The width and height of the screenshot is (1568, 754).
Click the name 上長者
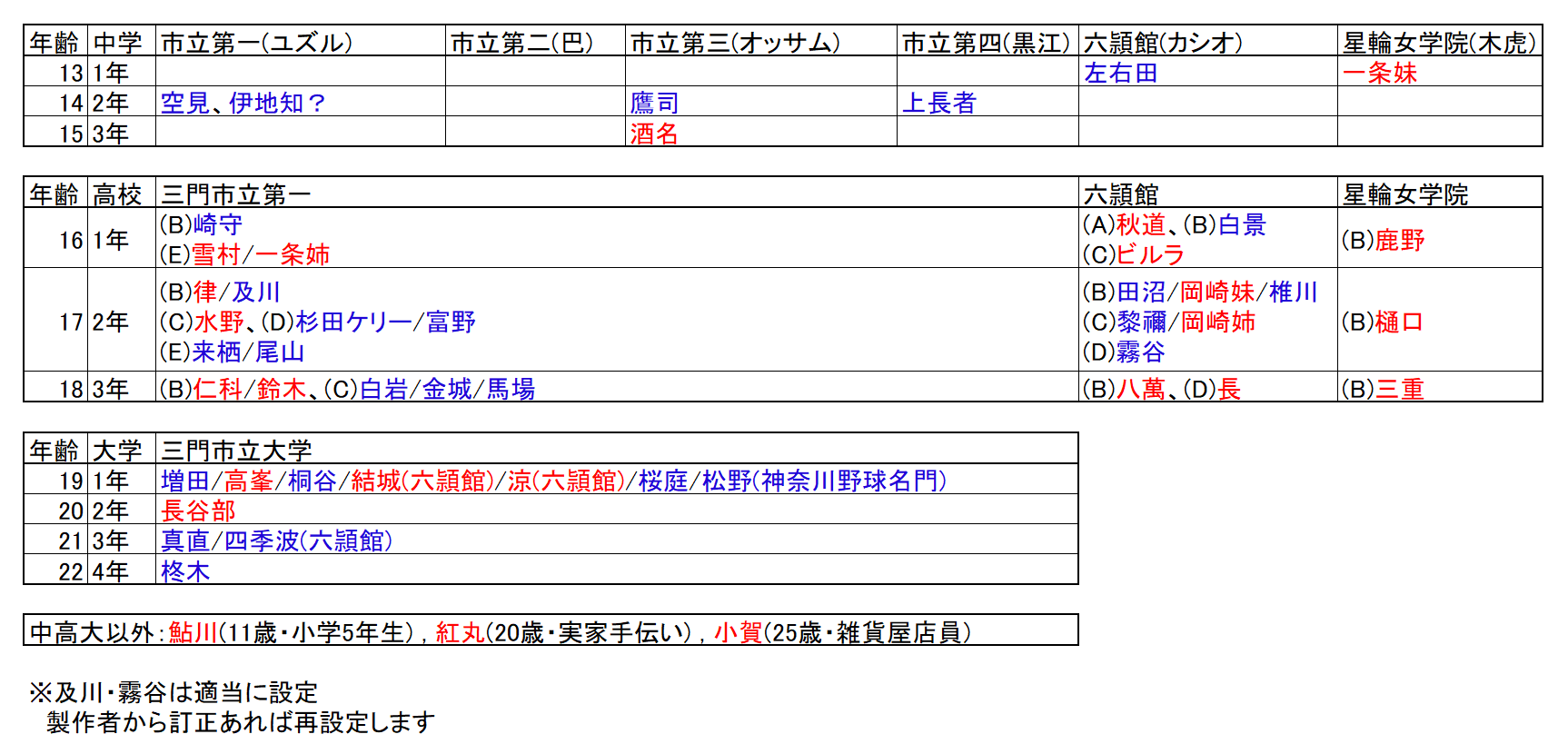(939, 103)
